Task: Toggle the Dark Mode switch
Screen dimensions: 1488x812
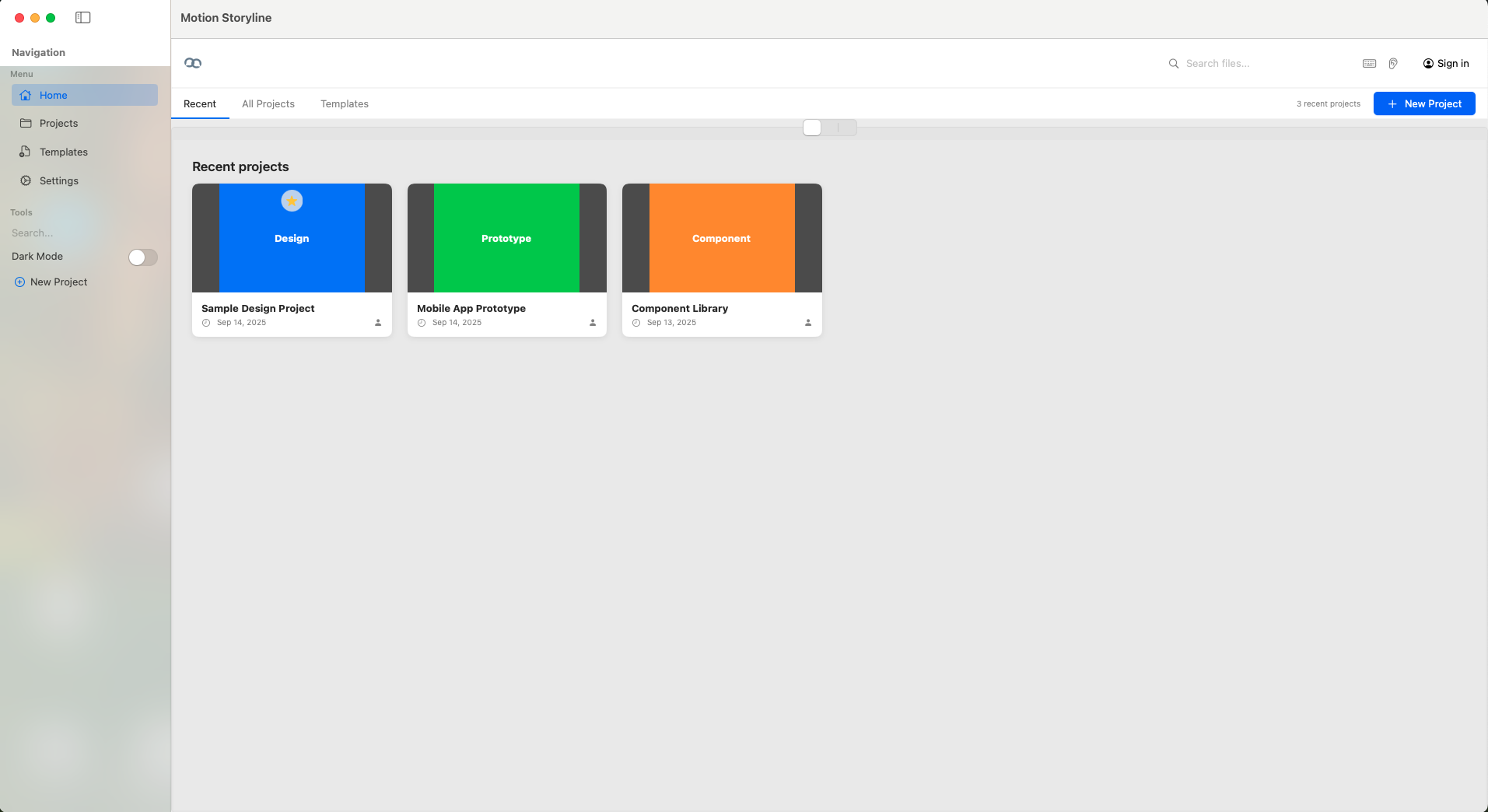Action: [x=143, y=257]
